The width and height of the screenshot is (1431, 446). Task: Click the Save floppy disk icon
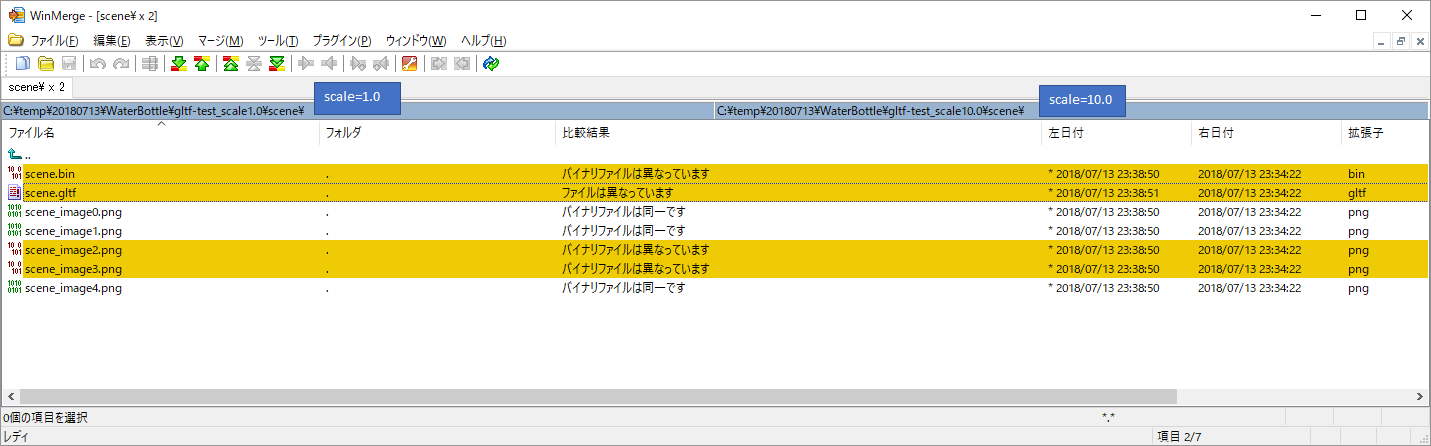(69, 64)
